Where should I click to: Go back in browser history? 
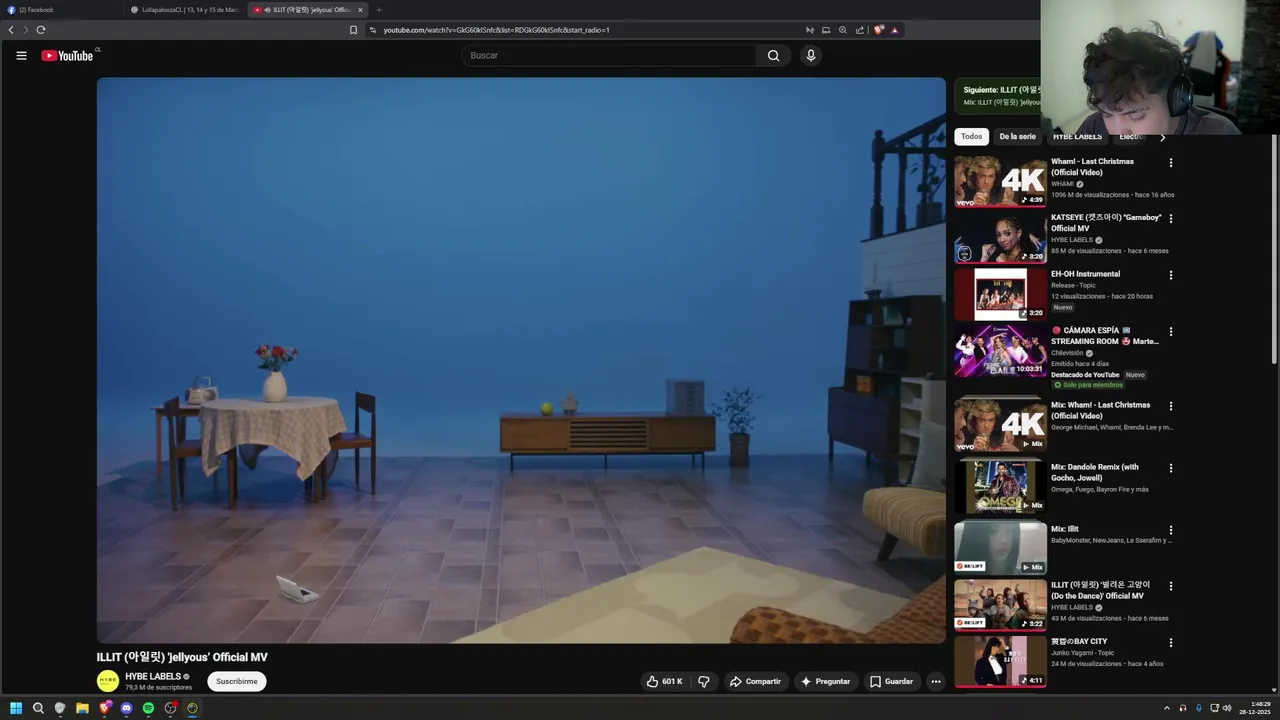pyautogui.click(x=11, y=30)
